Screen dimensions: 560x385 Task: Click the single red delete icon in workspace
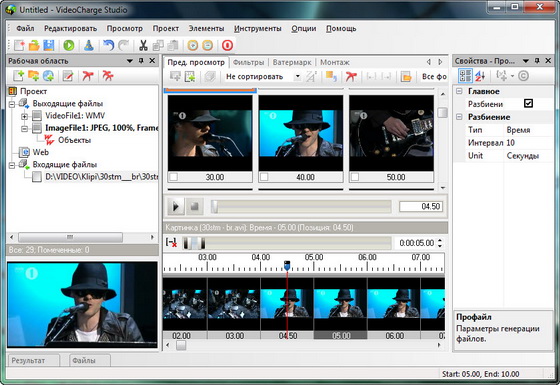pos(88,76)
